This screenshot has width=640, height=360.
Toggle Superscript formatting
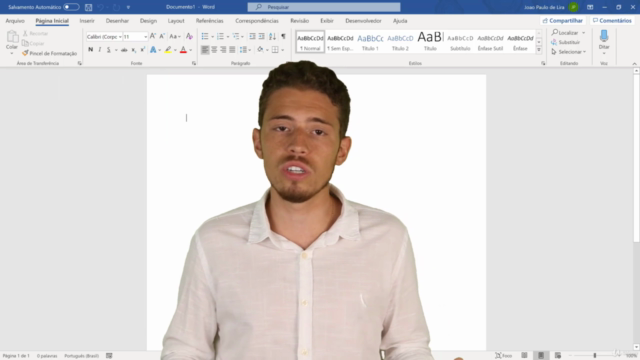click(142, 50)
